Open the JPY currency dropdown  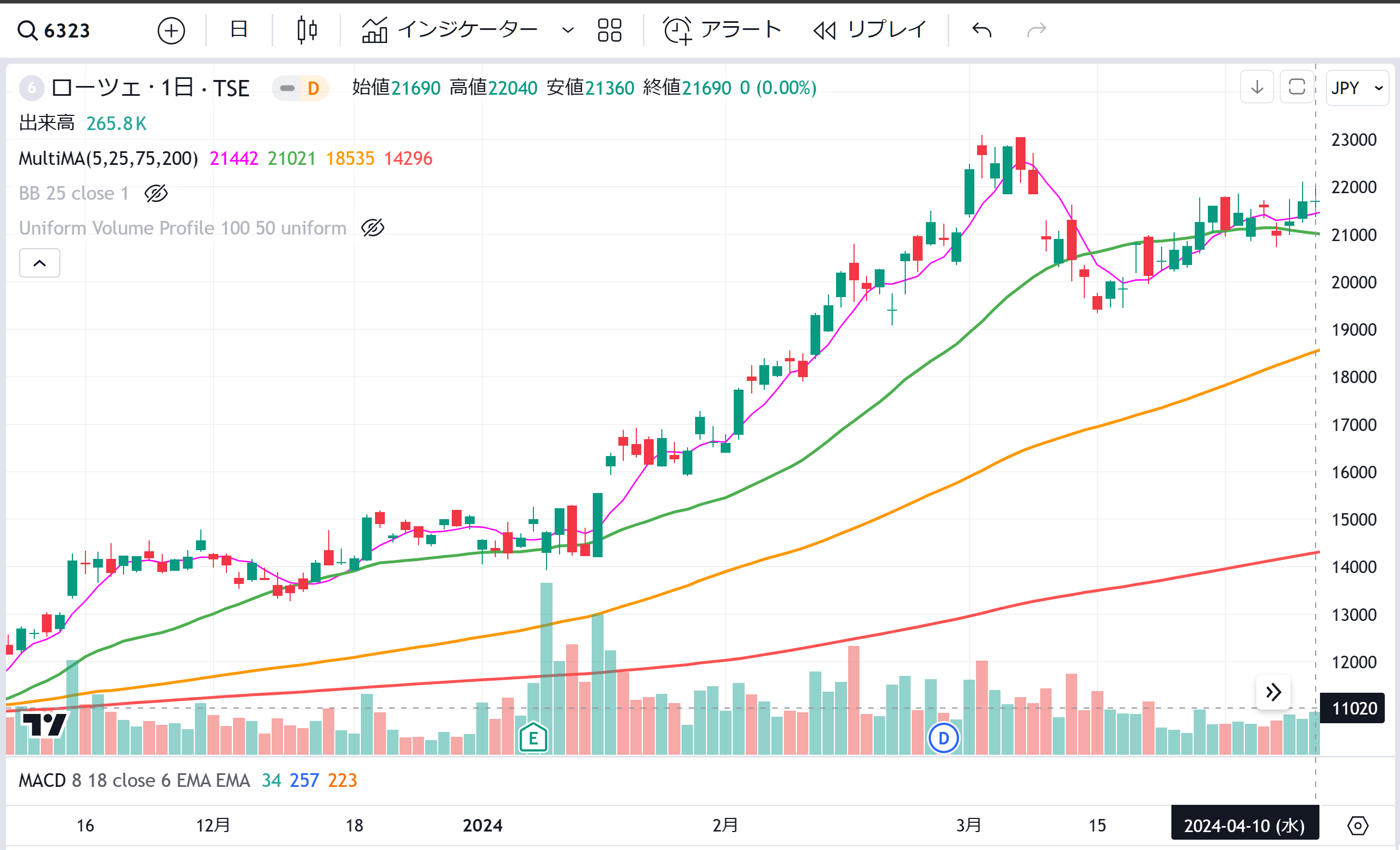tap(1357, 88)
